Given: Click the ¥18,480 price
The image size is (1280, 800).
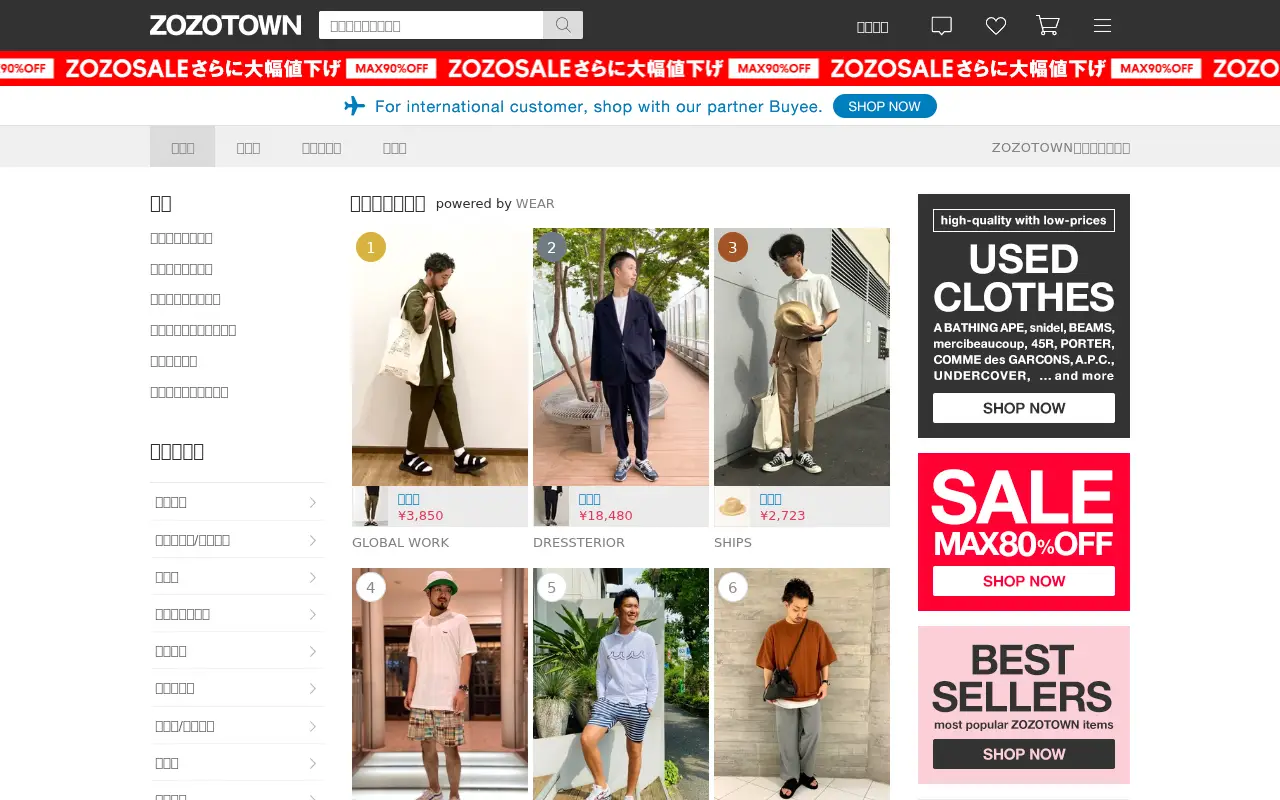Looking at the screenshot, I should 605,516.
